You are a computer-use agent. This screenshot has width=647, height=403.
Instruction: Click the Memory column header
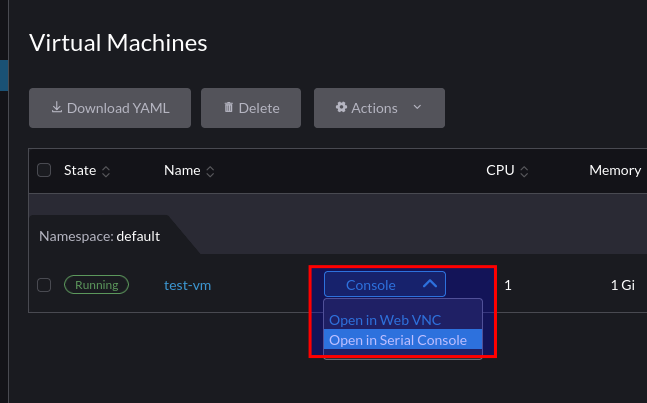pyautogui.click(x=615, y=170)
